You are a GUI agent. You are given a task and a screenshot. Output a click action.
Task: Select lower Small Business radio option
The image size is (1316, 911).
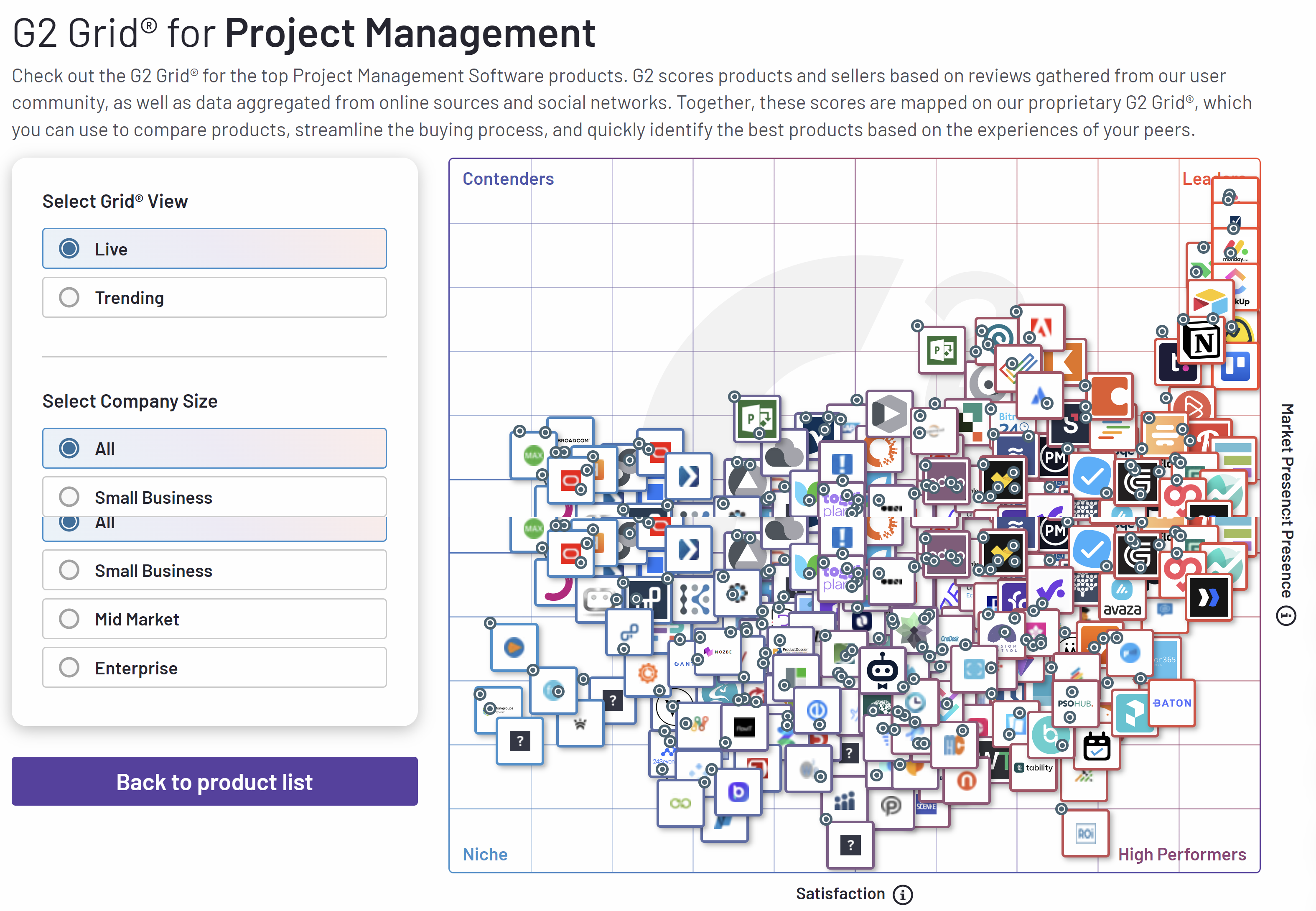tap(214, 570)
